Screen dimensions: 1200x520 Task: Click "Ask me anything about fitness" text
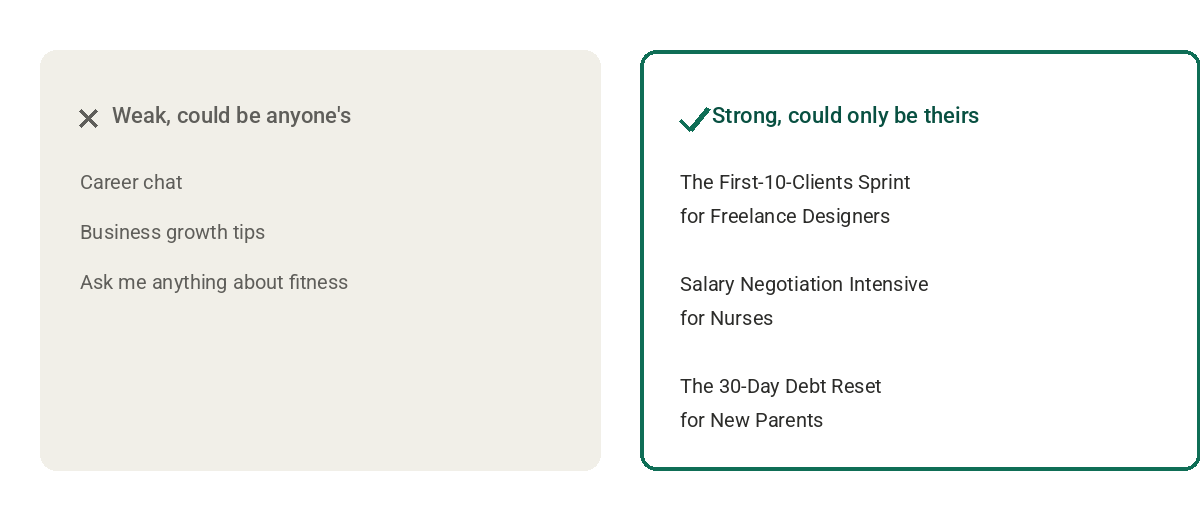[214, 282]
